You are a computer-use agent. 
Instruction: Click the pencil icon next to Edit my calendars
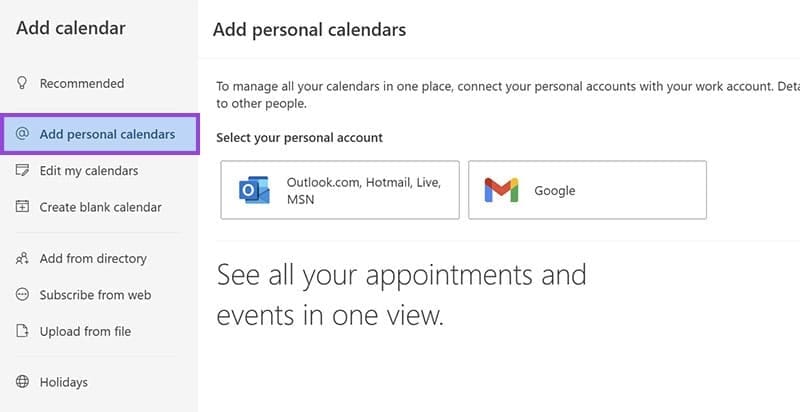pyautogui.click(x=22, y=171)
